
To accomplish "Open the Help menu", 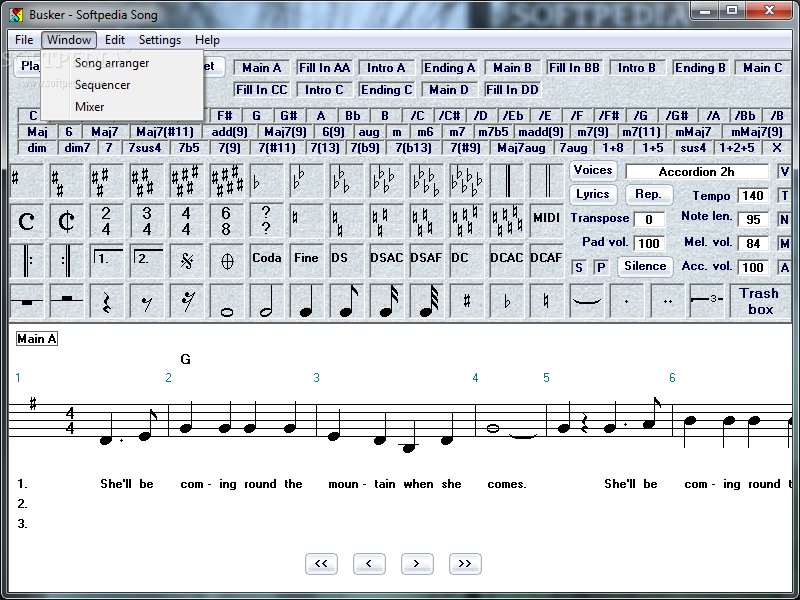I will pos(207,40).
